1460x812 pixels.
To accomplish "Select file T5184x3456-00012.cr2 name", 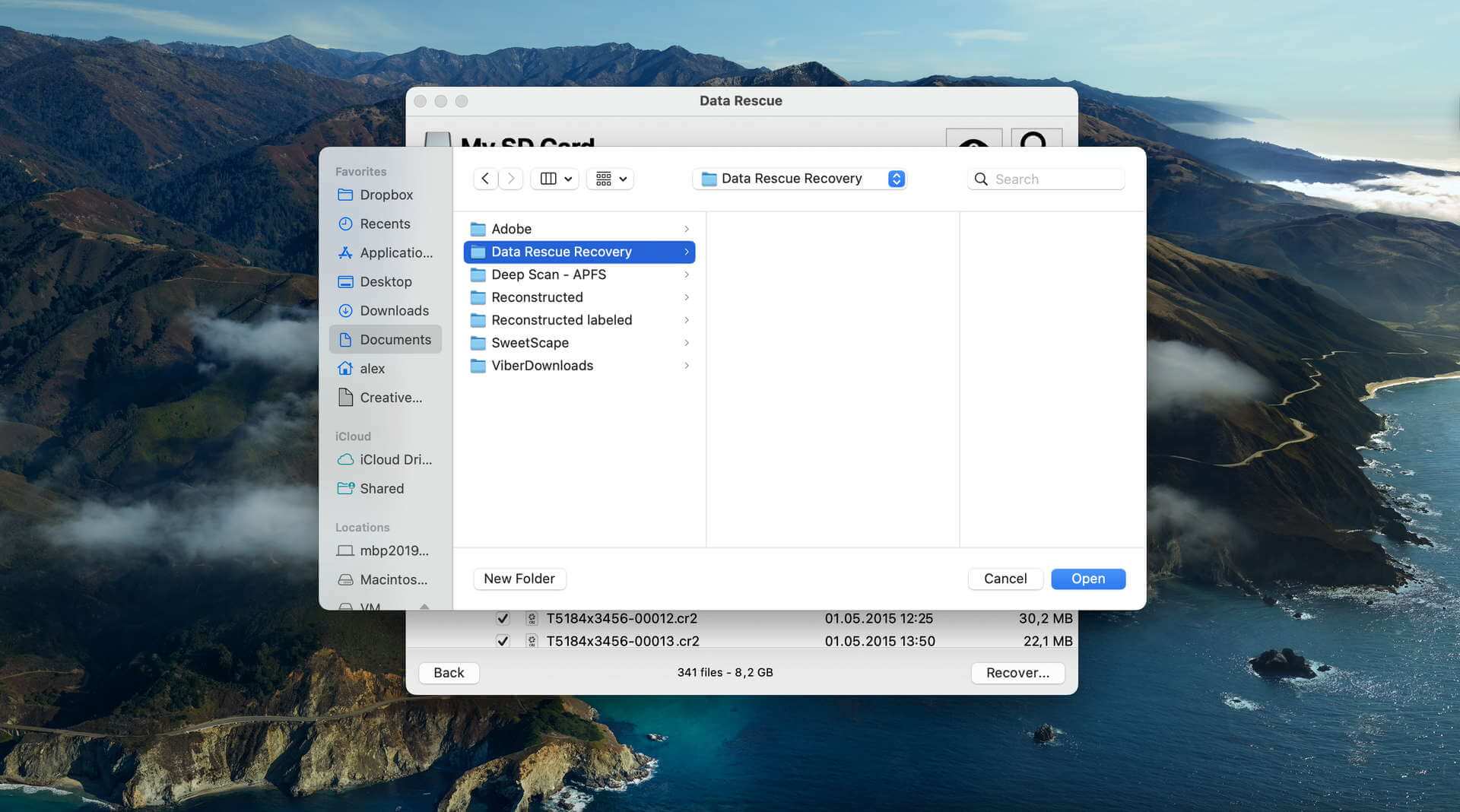I will point(621,618).
